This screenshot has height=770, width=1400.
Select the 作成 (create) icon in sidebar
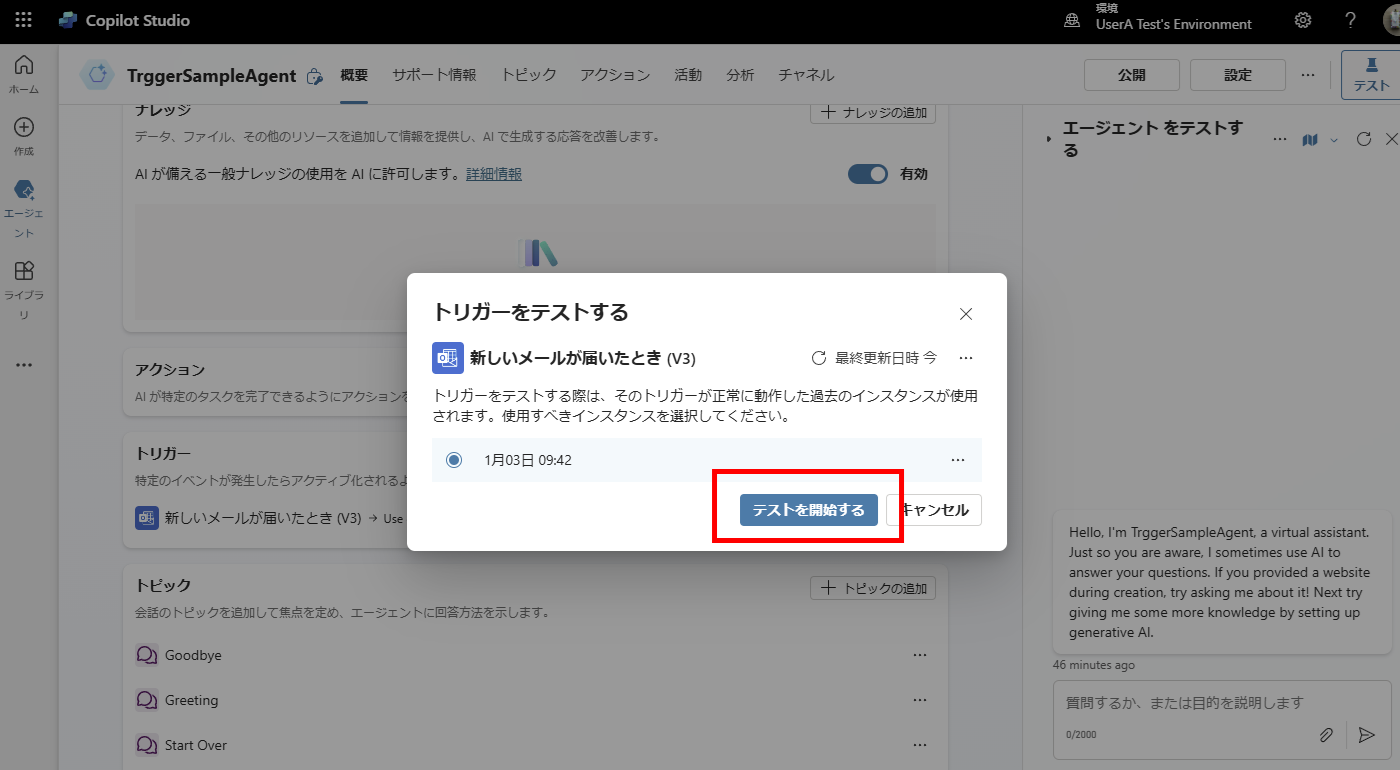point(23,127)
